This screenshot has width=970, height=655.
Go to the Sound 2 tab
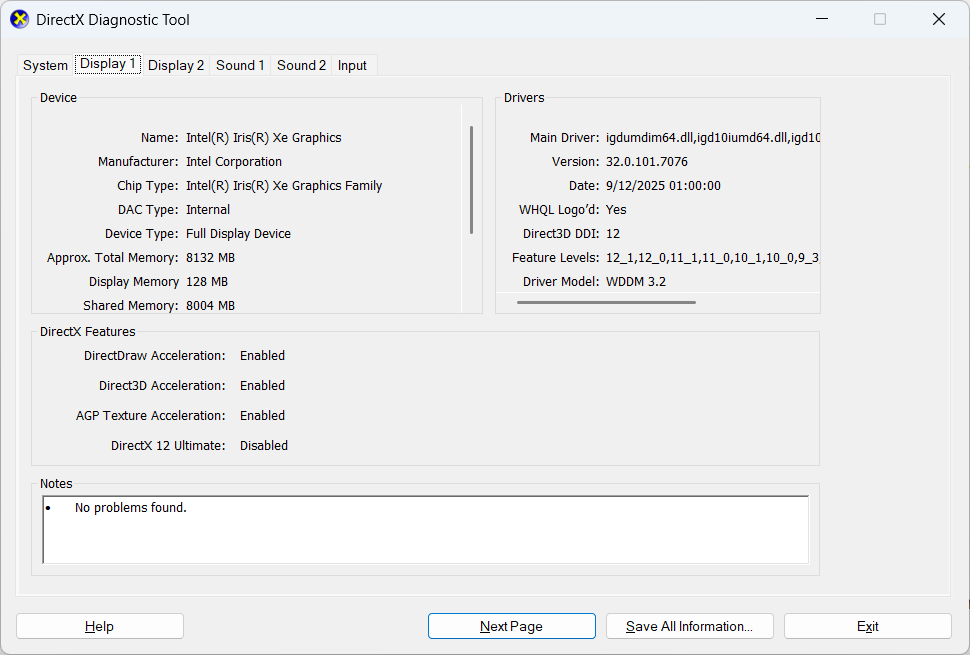pos(301,65)
